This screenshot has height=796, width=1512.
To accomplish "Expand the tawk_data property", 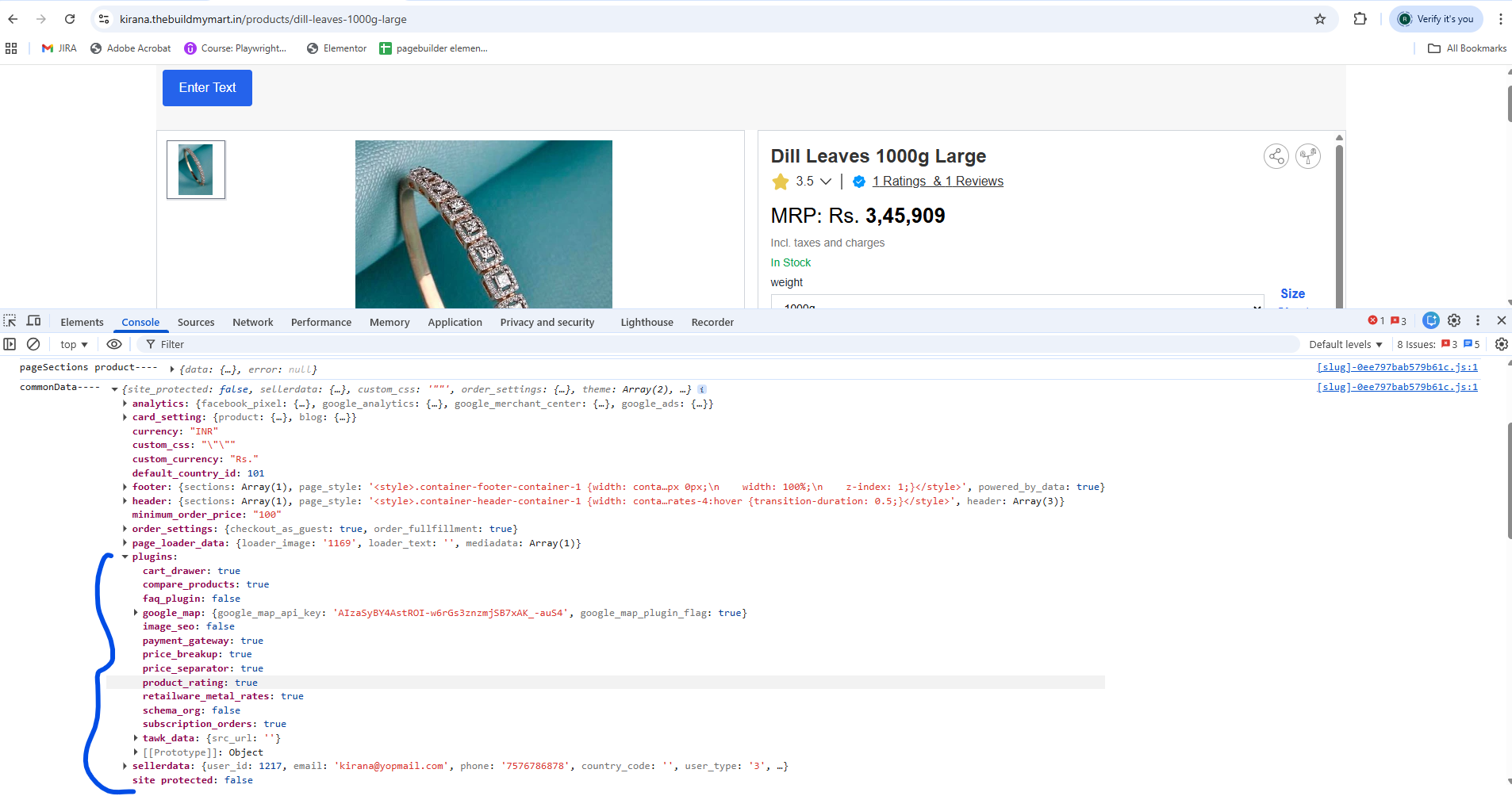I will (x=136, y=738).
